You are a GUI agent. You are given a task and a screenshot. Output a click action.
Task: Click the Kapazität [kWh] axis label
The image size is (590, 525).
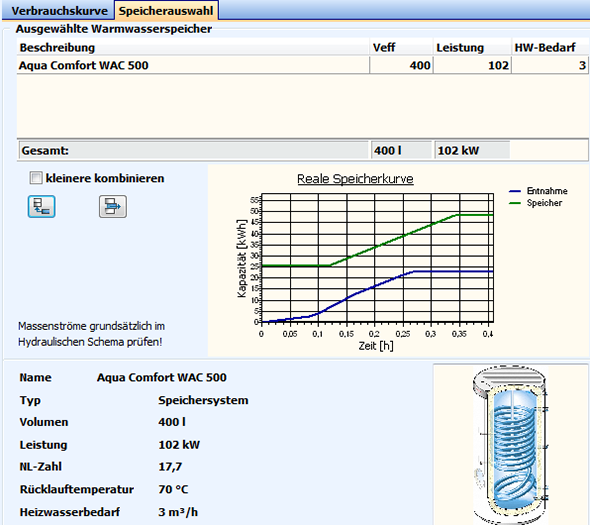[x=242, y=259]
